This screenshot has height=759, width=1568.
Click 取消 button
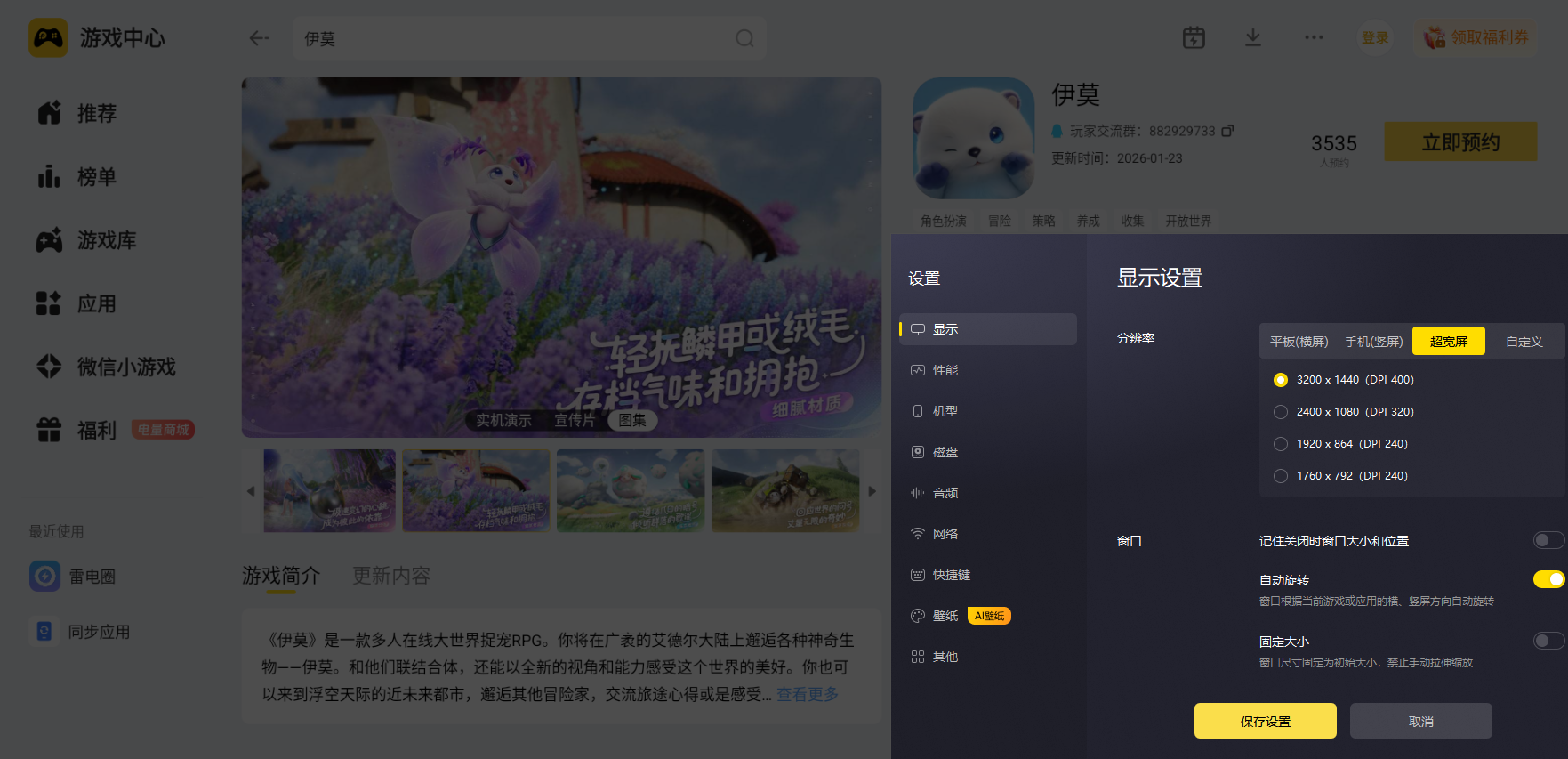1420,721
